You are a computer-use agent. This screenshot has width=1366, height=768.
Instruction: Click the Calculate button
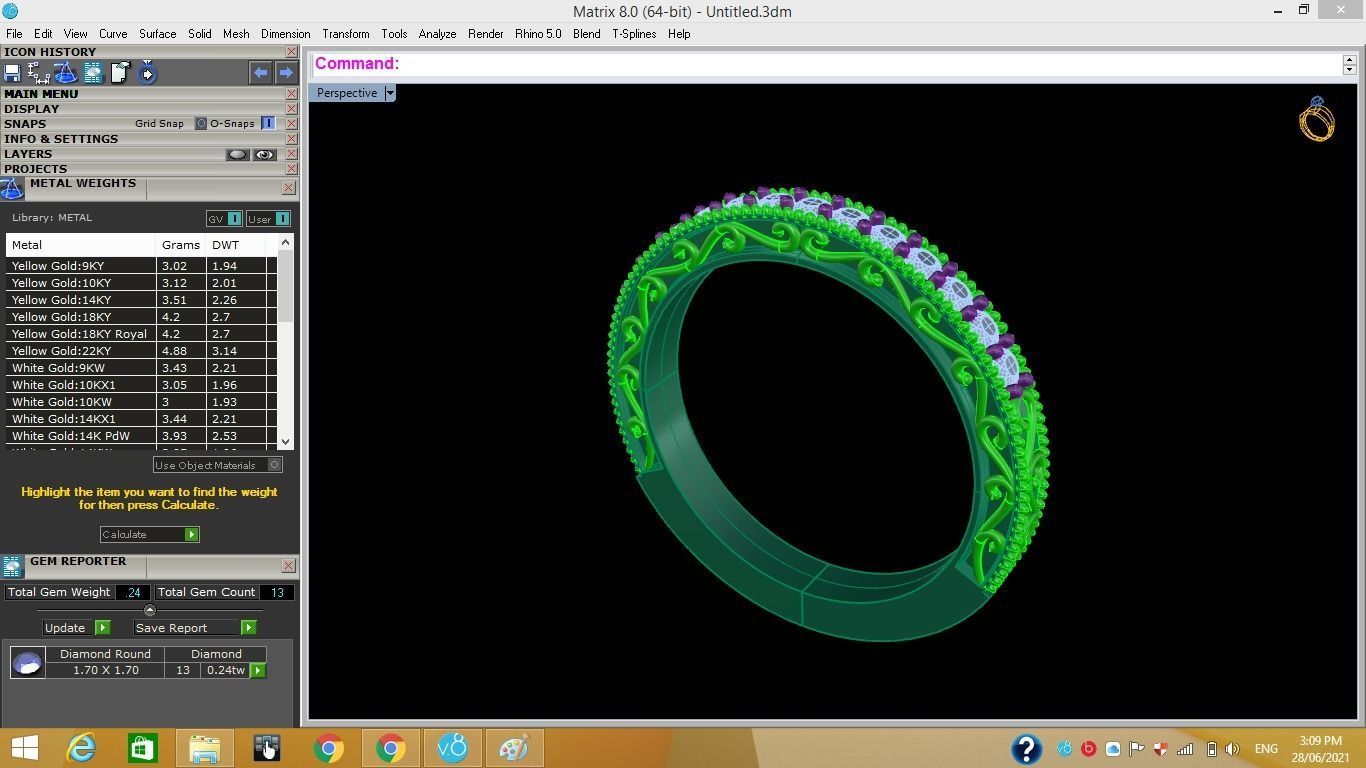[x=149, y=534]
